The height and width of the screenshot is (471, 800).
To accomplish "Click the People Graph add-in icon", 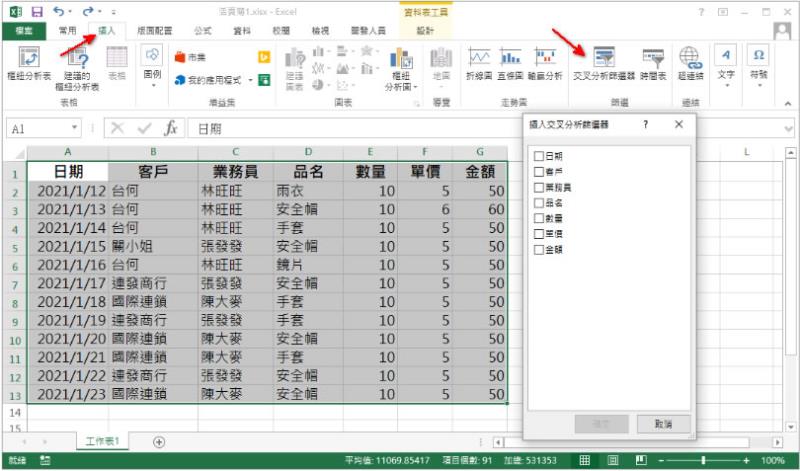I will pyautogui.click(x=264, y=80).
